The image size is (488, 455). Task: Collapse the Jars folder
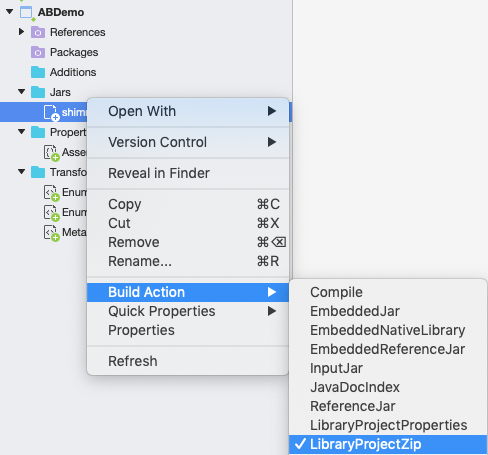click(22, 92)
